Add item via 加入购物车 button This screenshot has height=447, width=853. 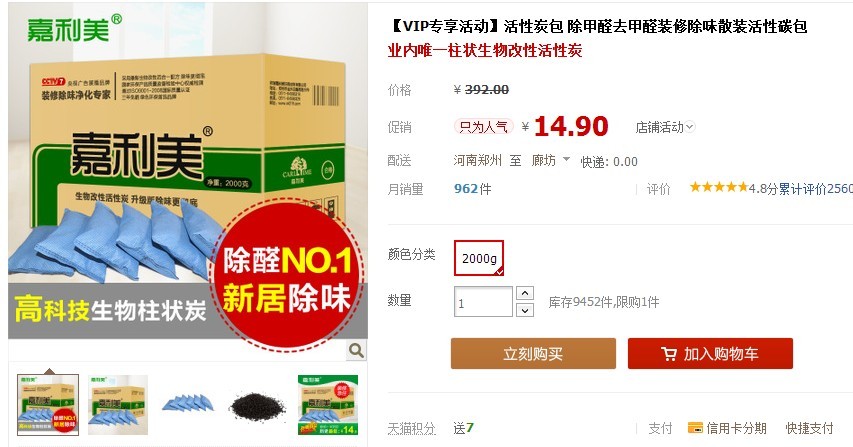pyautogui.click(x=710, y=353)
